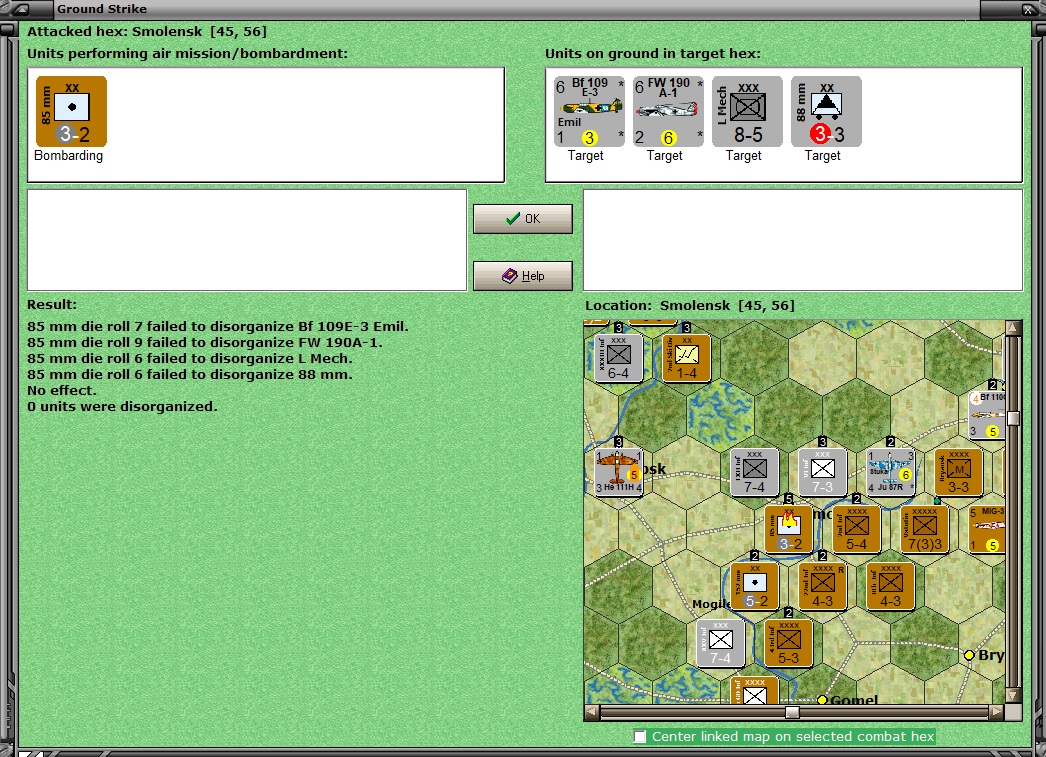Image resolution: width=1046 pixels, height=757 pixels.
Task: Click the 7(3)3 front counter on map
Action: click(925, 529)
